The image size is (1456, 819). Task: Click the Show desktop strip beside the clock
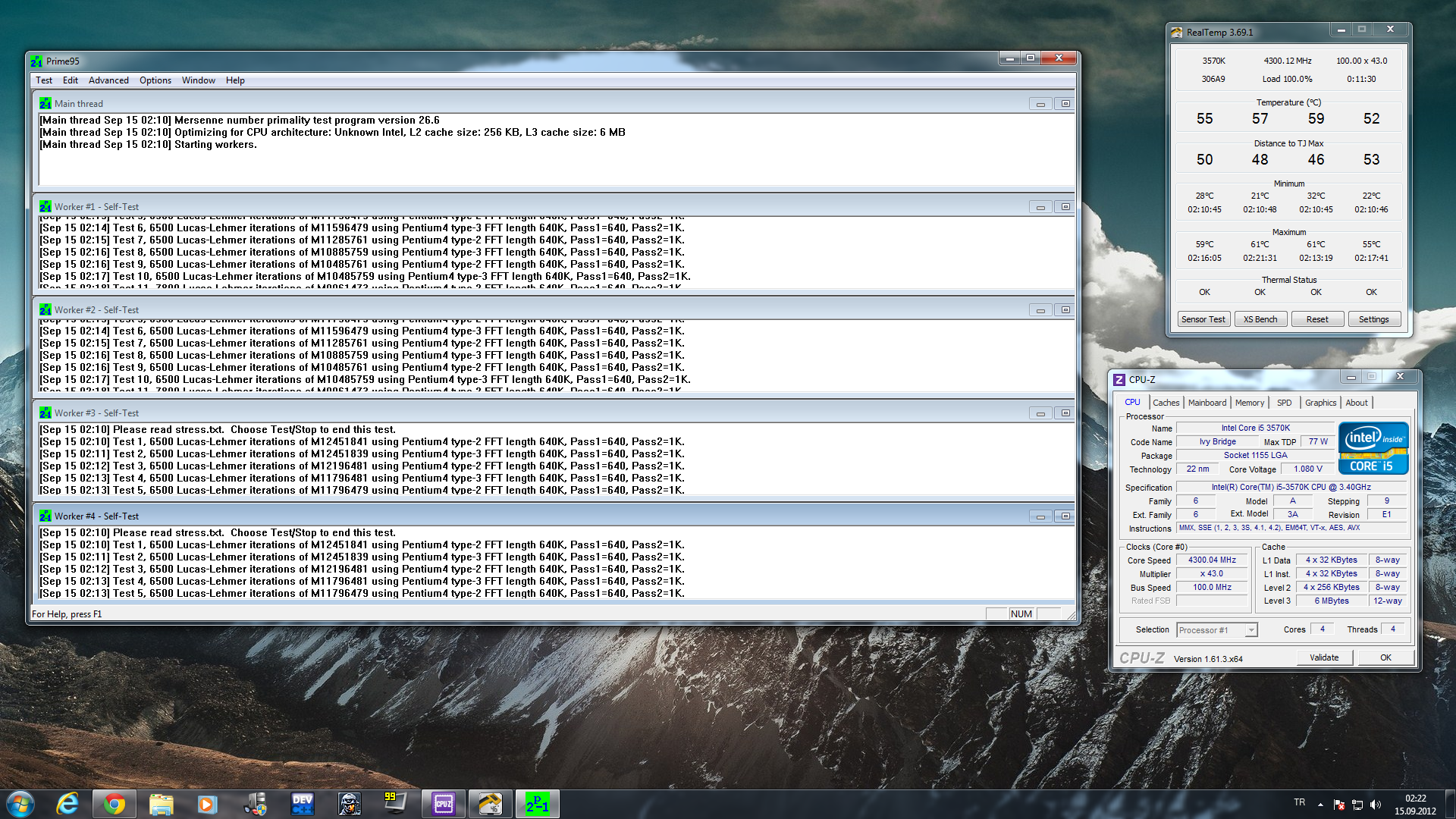(x=1450, y=805)
